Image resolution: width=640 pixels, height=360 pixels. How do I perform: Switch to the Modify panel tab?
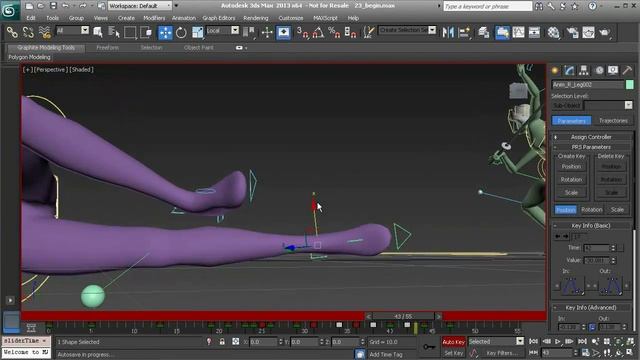569,70
